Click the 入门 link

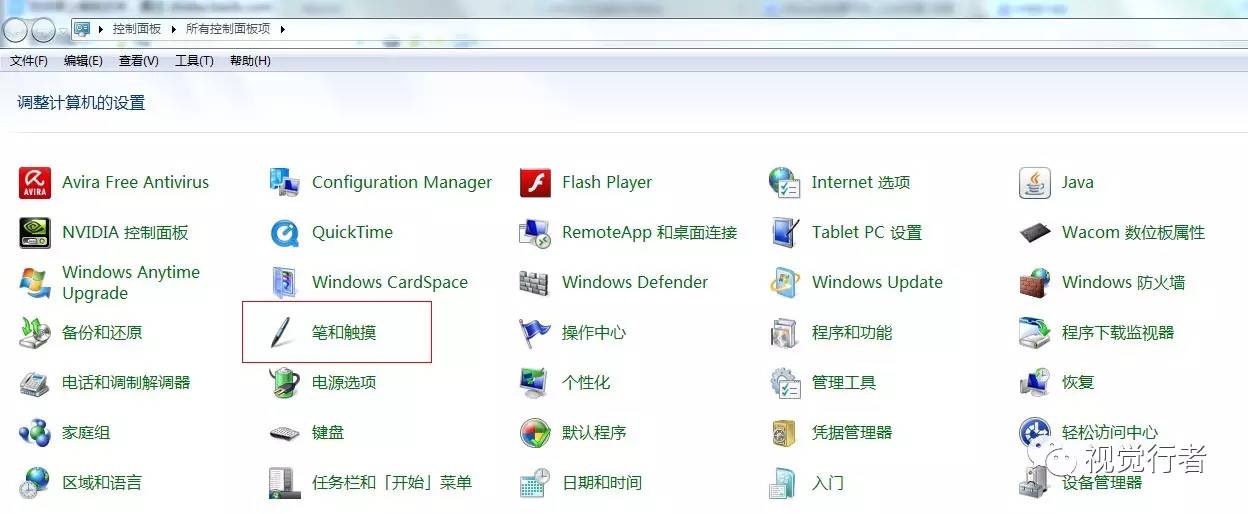tap(828, 482)
